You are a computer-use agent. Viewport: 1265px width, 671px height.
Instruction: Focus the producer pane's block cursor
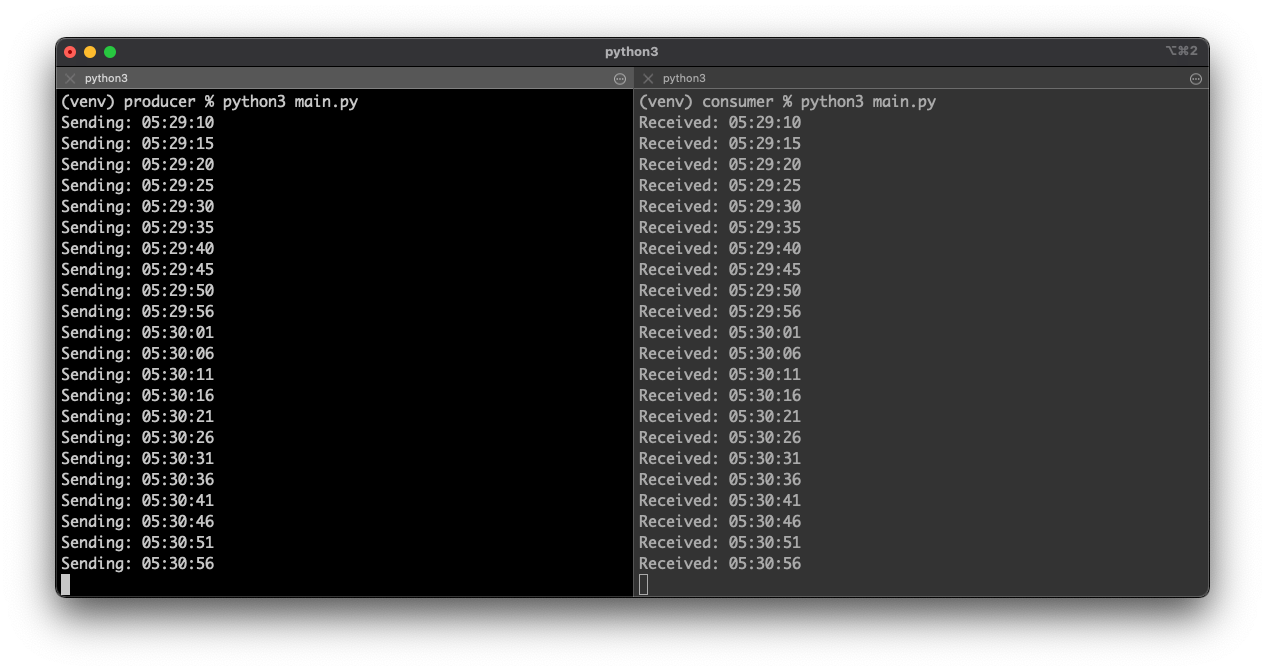pyautogui.click(x=66, y=584)
